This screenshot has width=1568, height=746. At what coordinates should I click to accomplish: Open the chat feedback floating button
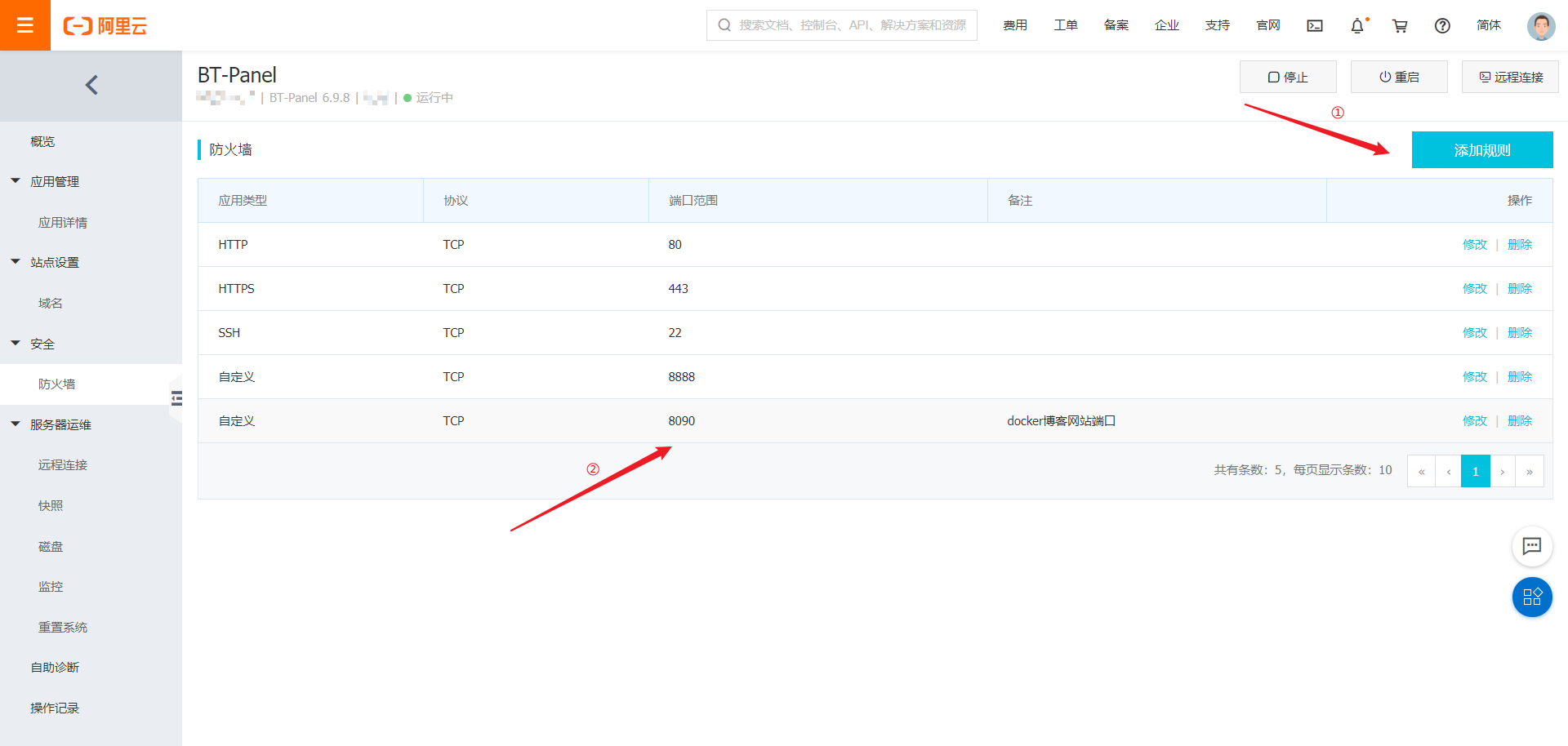click(1532, 546)
